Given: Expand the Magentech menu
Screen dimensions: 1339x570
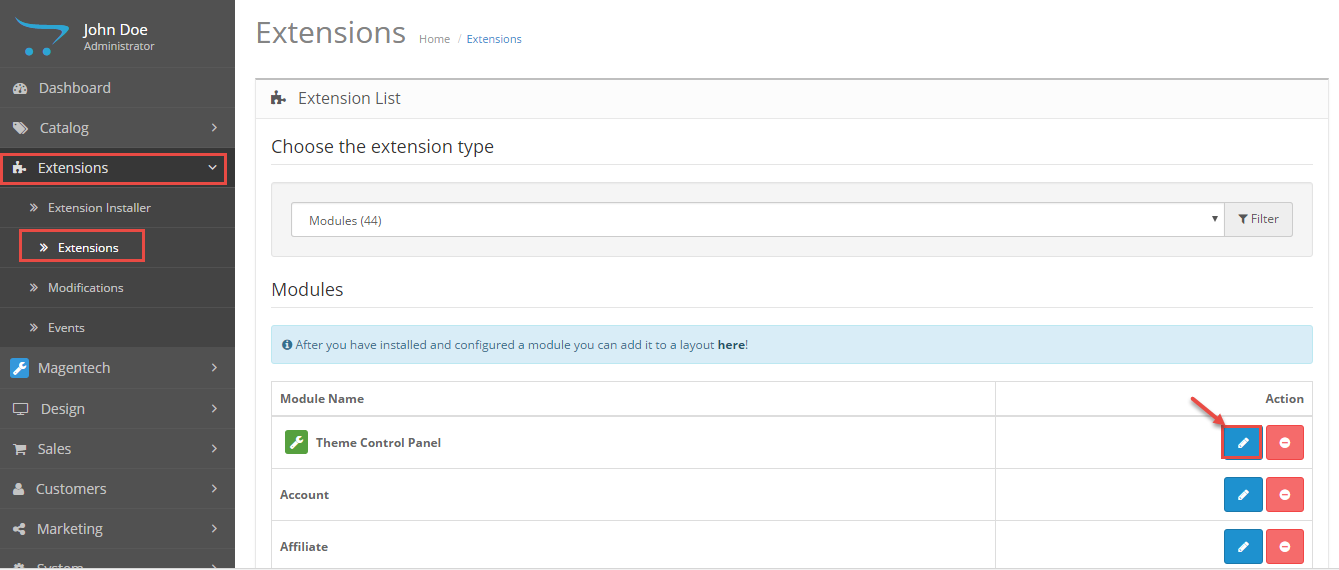Looking at the screenshot, I should point(74,368).
